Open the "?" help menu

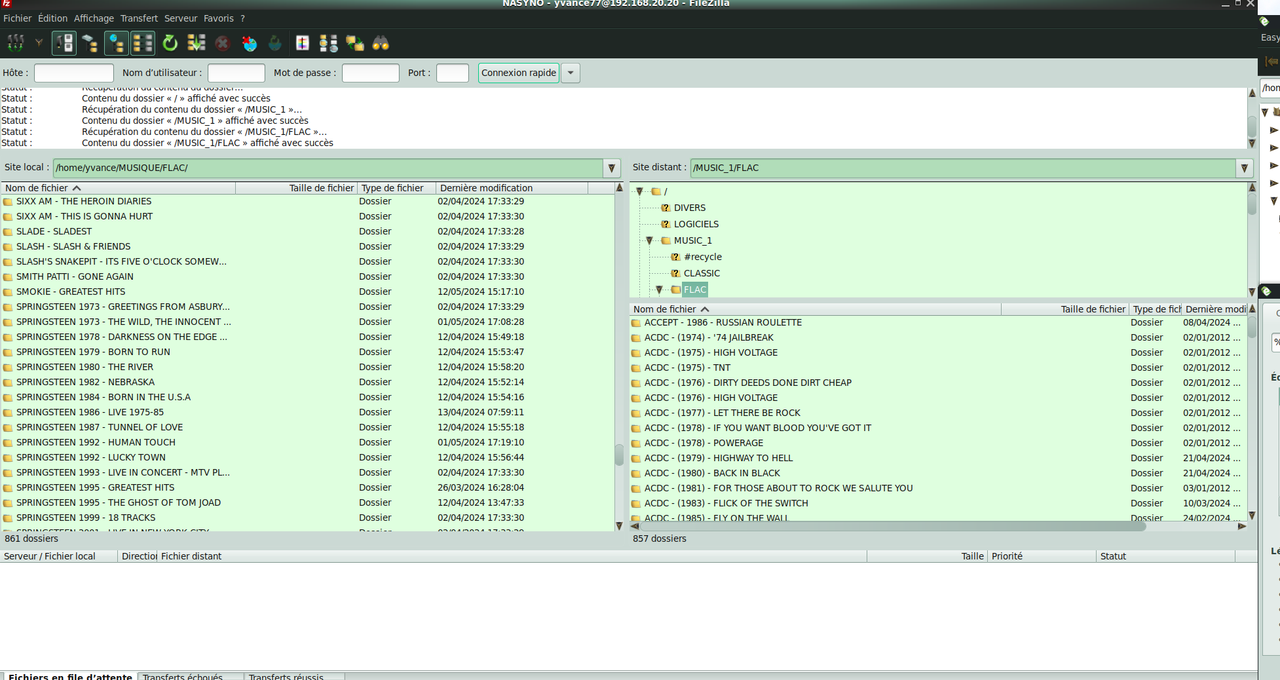click(242, 18)
